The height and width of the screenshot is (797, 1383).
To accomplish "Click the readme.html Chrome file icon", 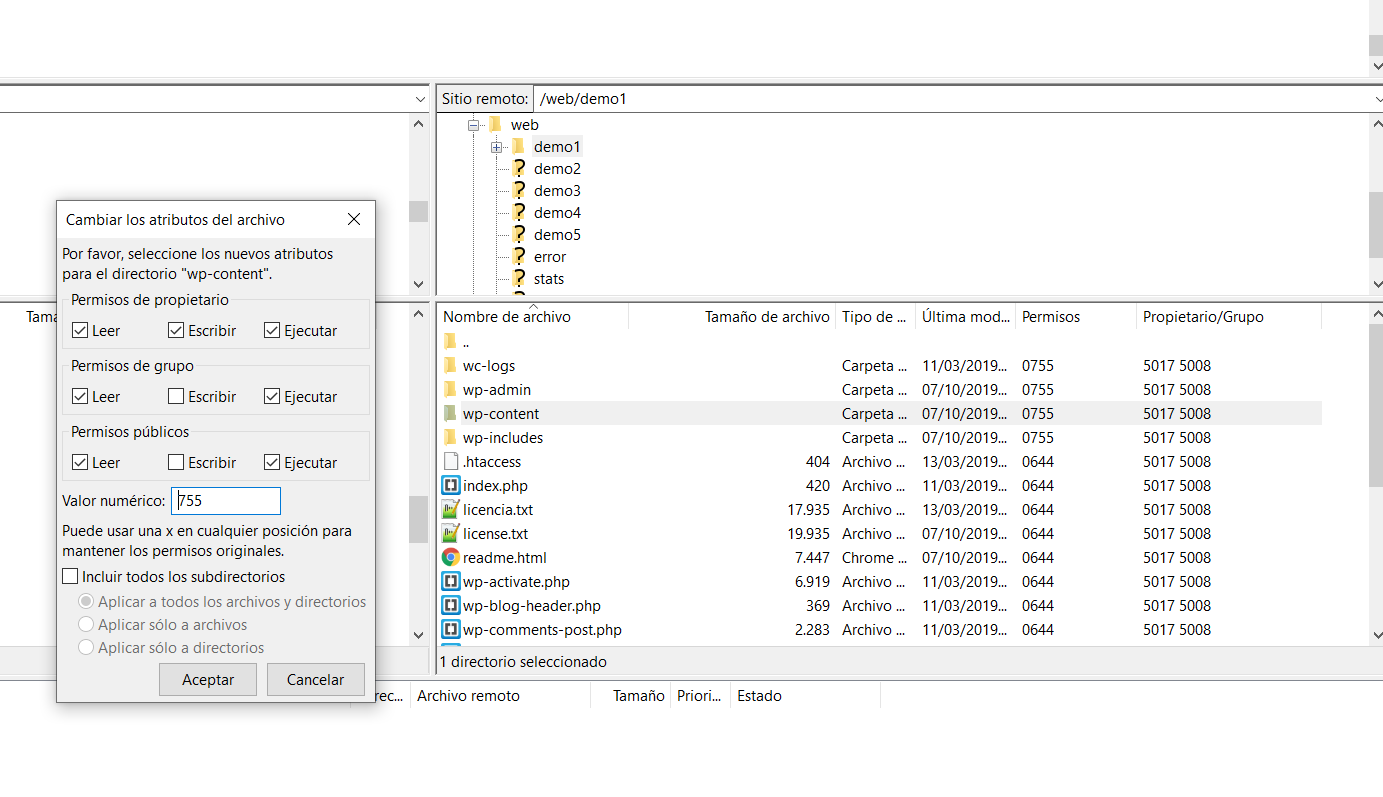I will pos(450,558).
